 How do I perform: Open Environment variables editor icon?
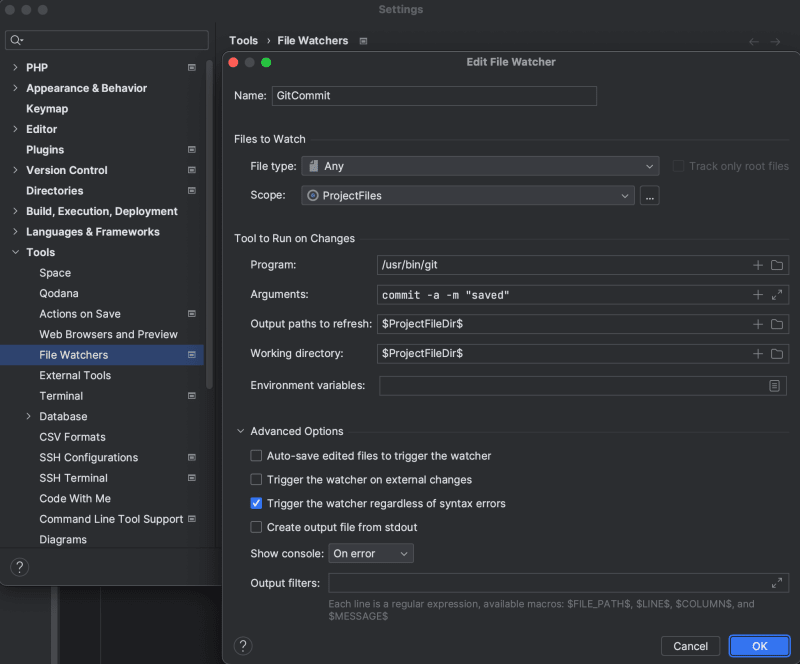tap(774, 386)
